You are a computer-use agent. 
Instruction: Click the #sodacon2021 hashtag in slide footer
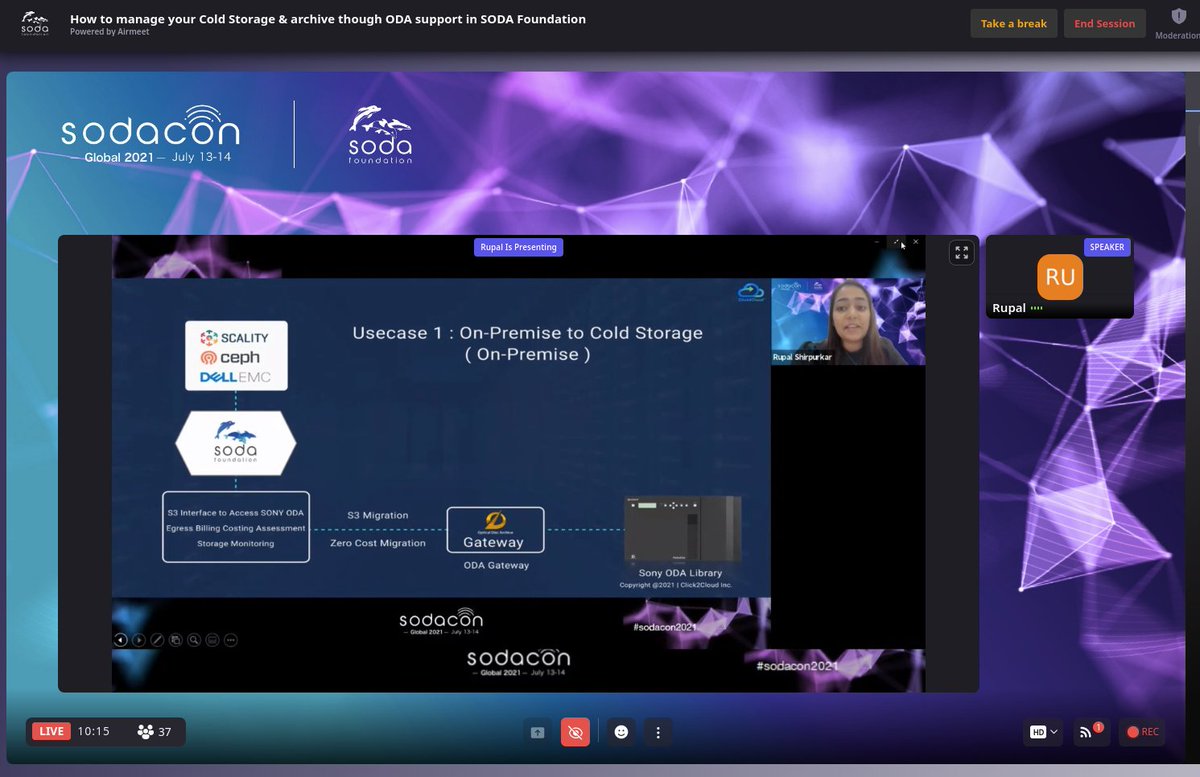(667, 626)
